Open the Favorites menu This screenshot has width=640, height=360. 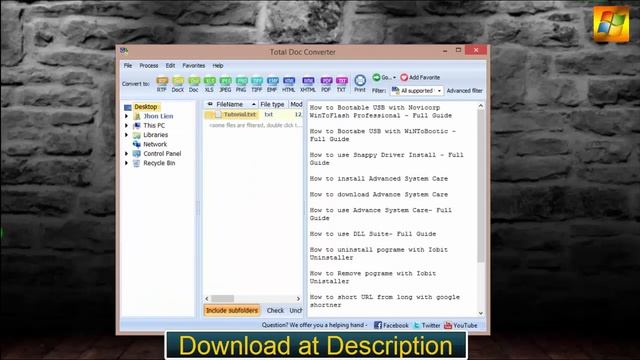click(x=193, y=65)
